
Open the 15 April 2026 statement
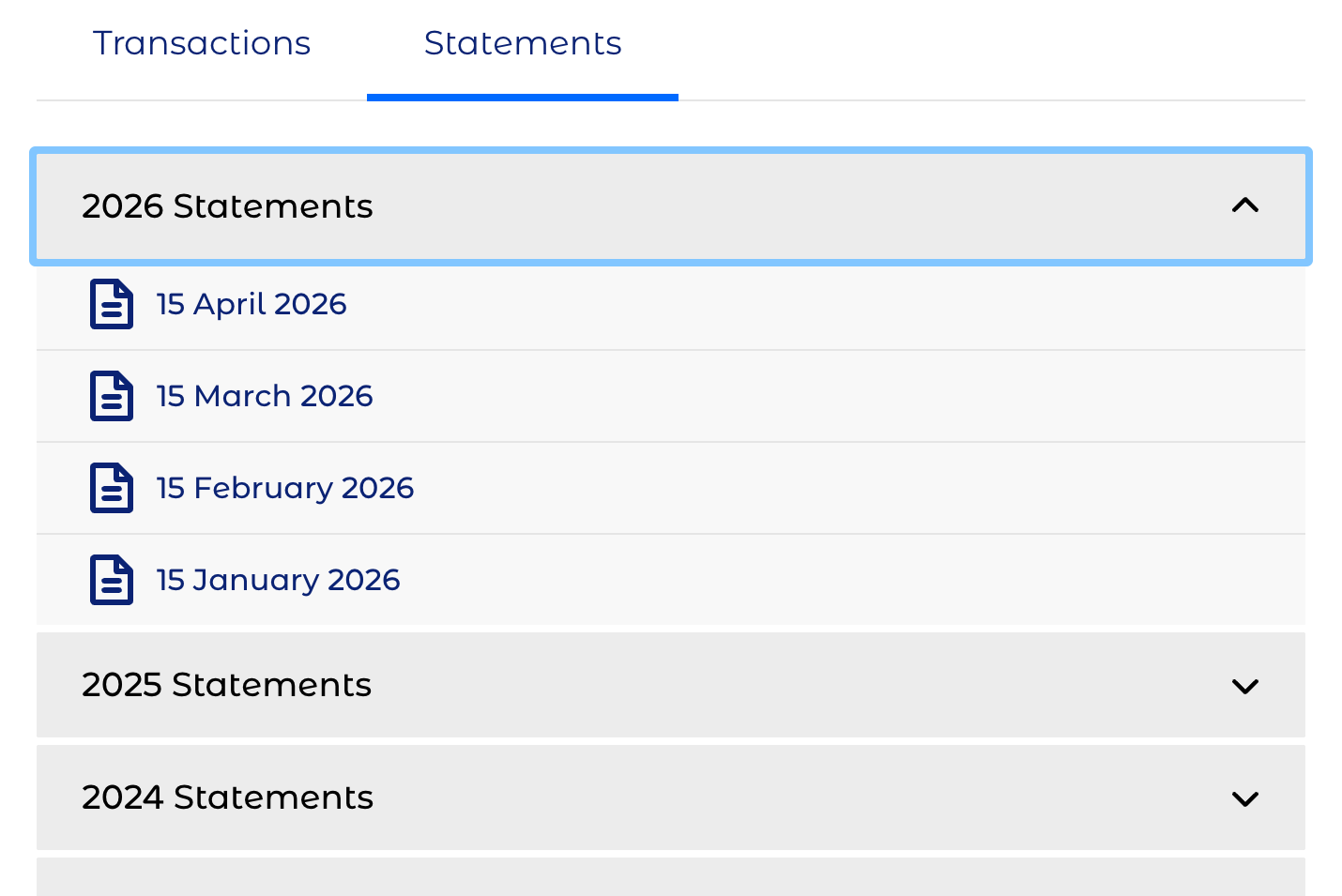tap(252, 304)
